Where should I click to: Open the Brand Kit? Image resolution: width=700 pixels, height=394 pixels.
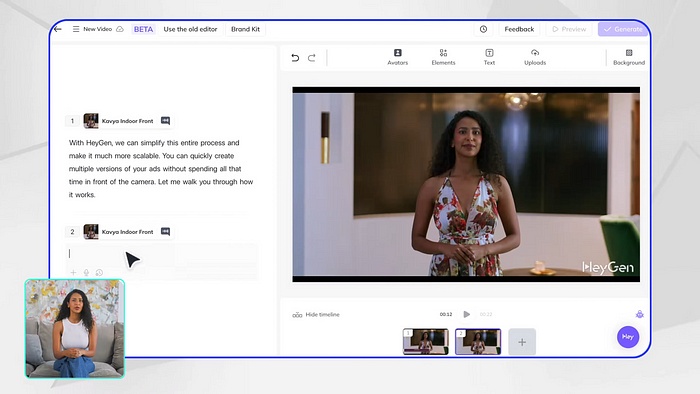(x=246, y=29)
